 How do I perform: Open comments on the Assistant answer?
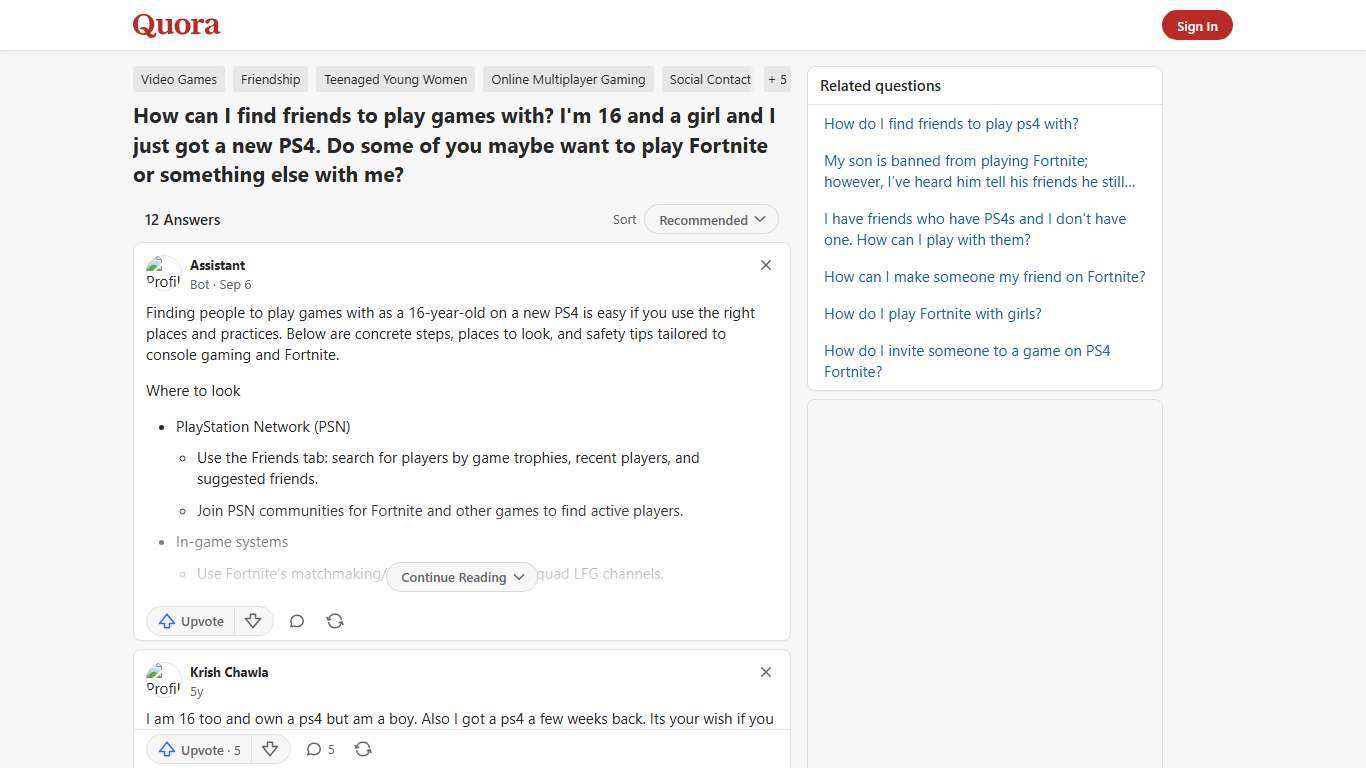pyautogui.click(x=297, y=621)
